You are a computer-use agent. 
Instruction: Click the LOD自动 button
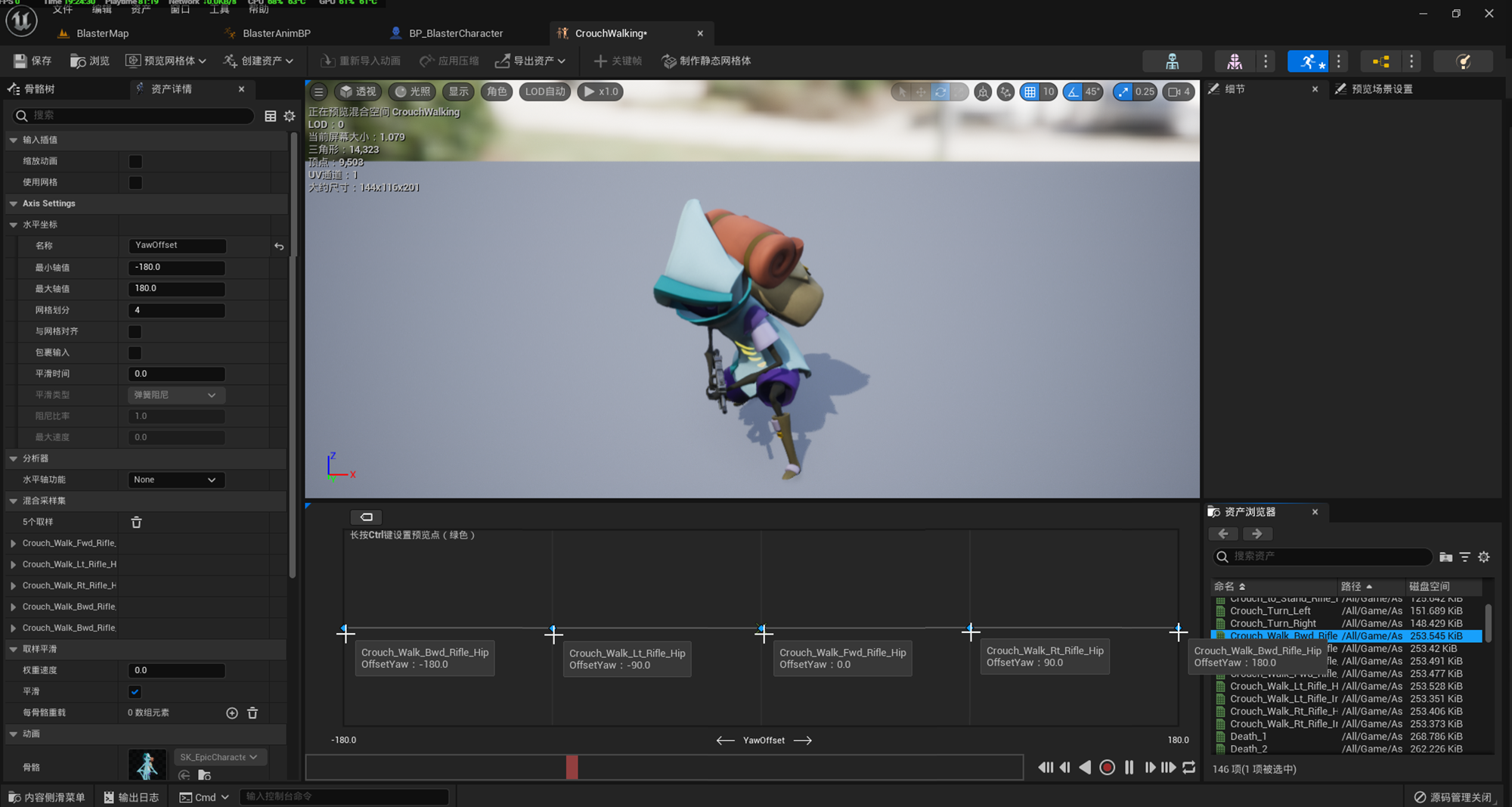pos(545,92)
